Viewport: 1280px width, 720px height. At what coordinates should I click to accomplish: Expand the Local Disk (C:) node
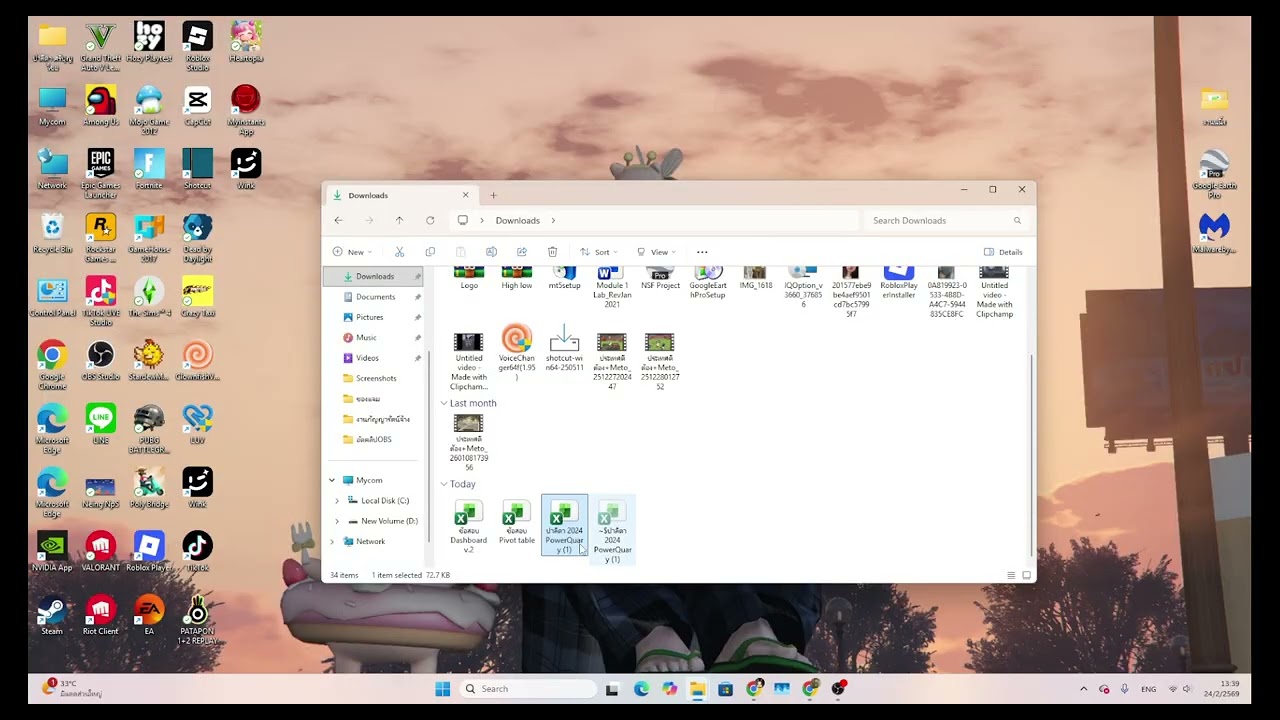(337, 500)
